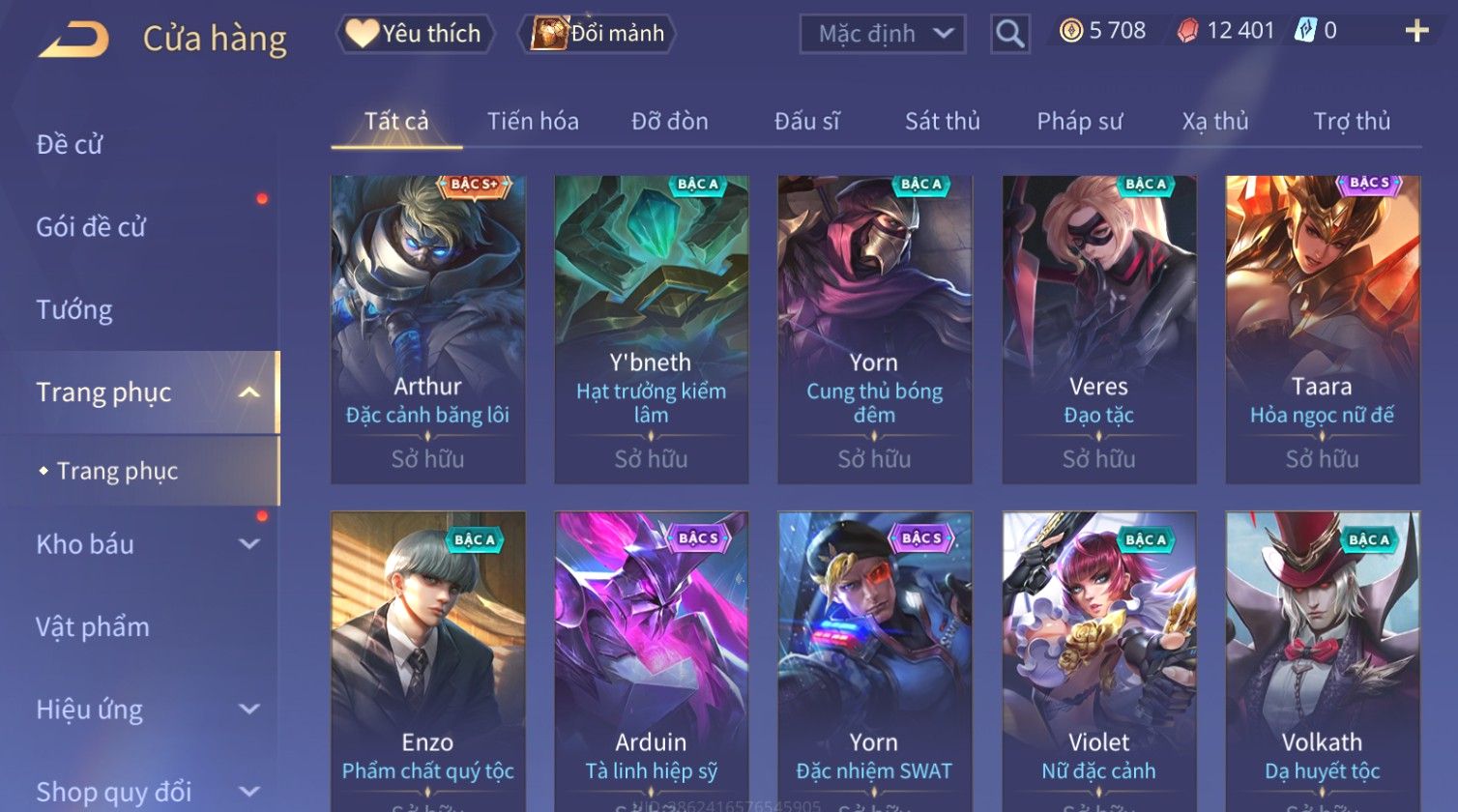1458x812 pixels.
Task: Open Arthur Đặc cảnh băng lôi skin card
Action: pyautogui.click(x=428, y=330)
